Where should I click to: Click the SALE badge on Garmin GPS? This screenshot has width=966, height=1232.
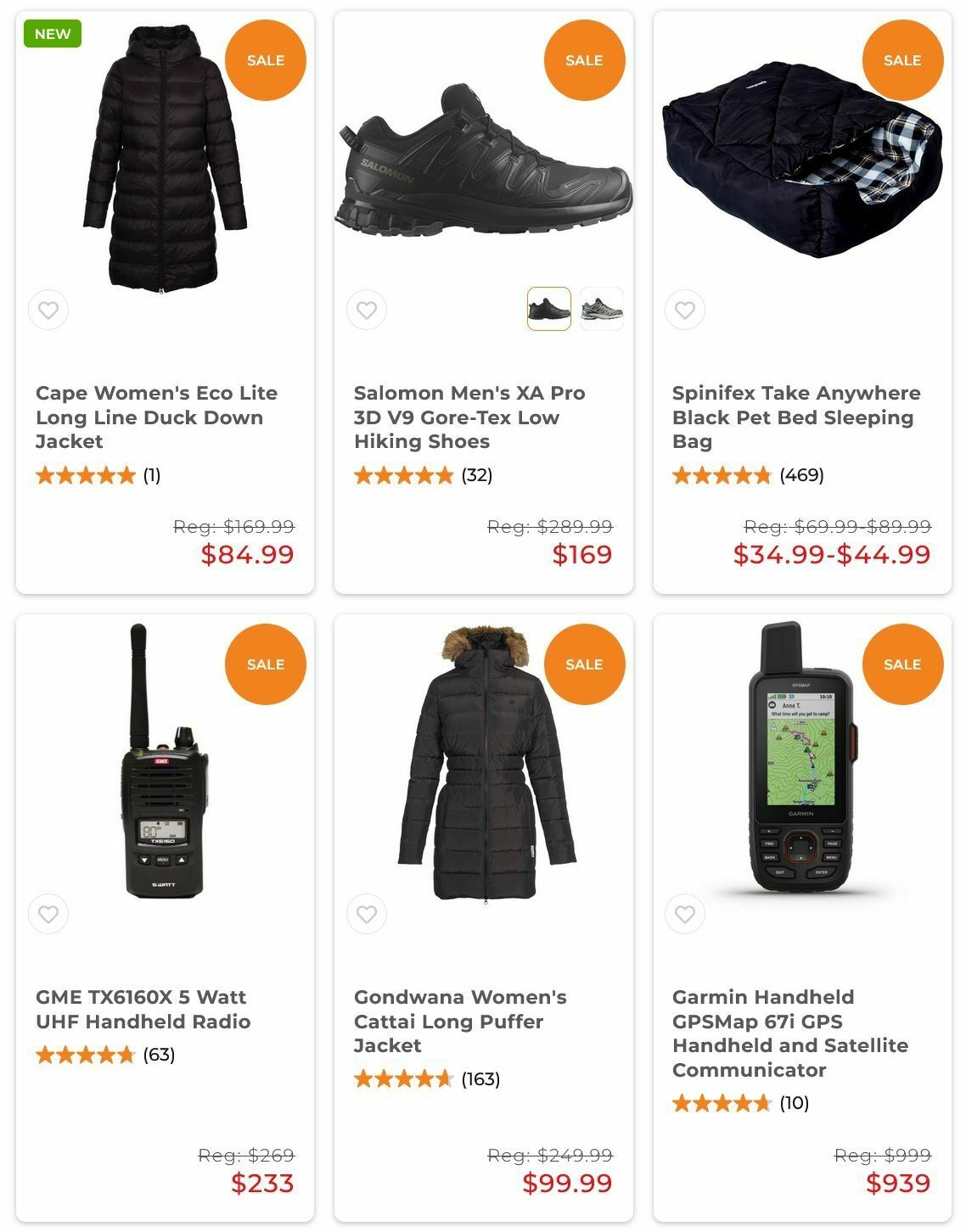click(902, 664)
